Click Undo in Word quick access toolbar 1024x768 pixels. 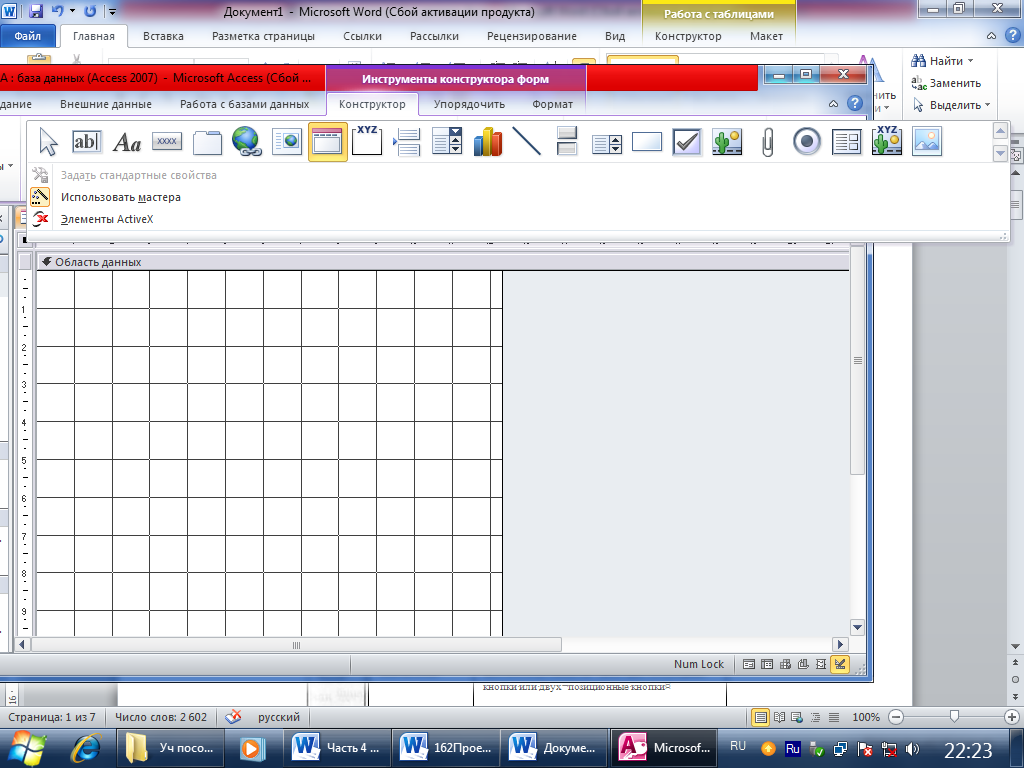point(57,11)
